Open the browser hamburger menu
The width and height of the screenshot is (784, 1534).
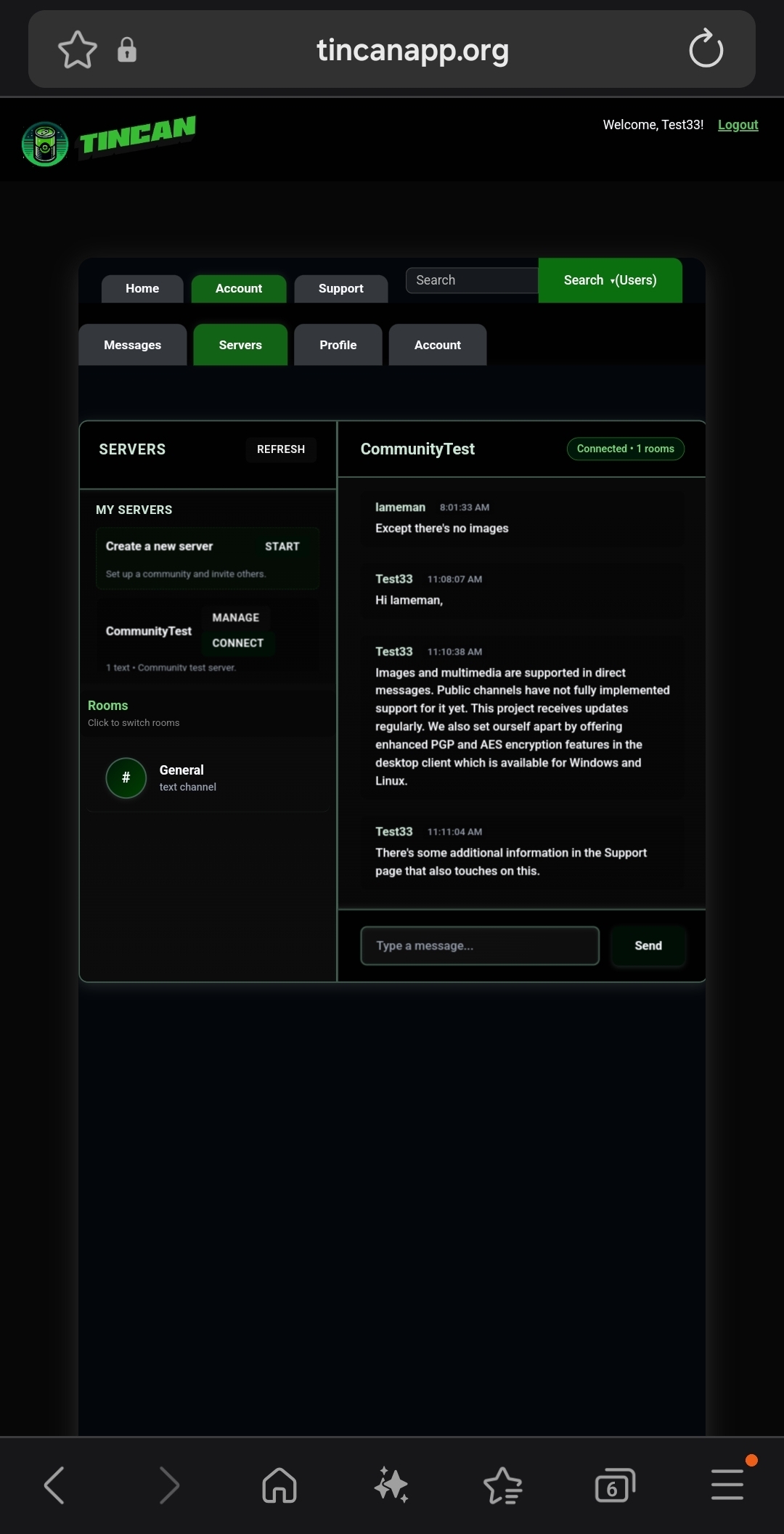[x=727, y=1485]
